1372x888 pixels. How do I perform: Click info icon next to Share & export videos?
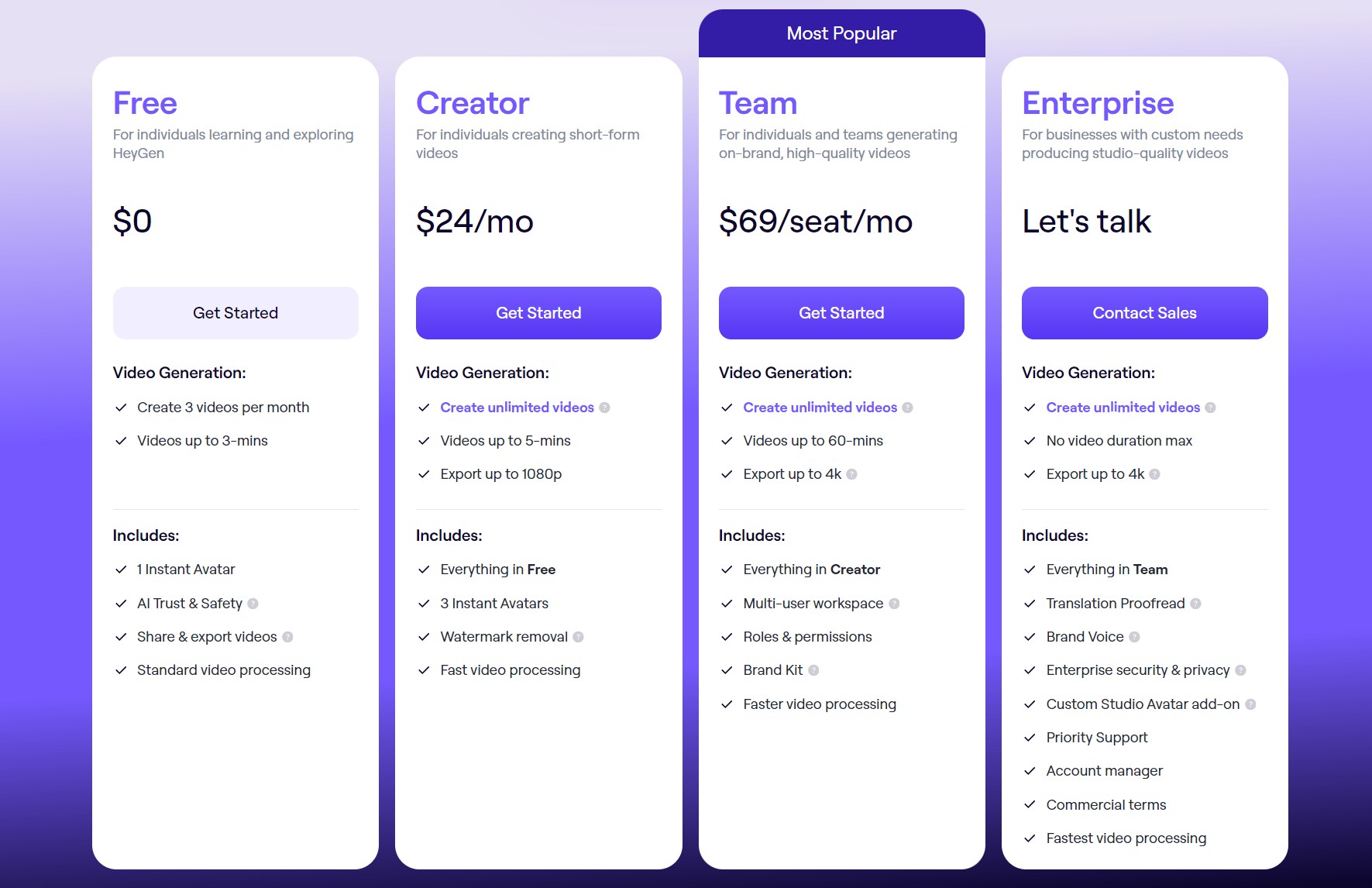coord(287,637)
